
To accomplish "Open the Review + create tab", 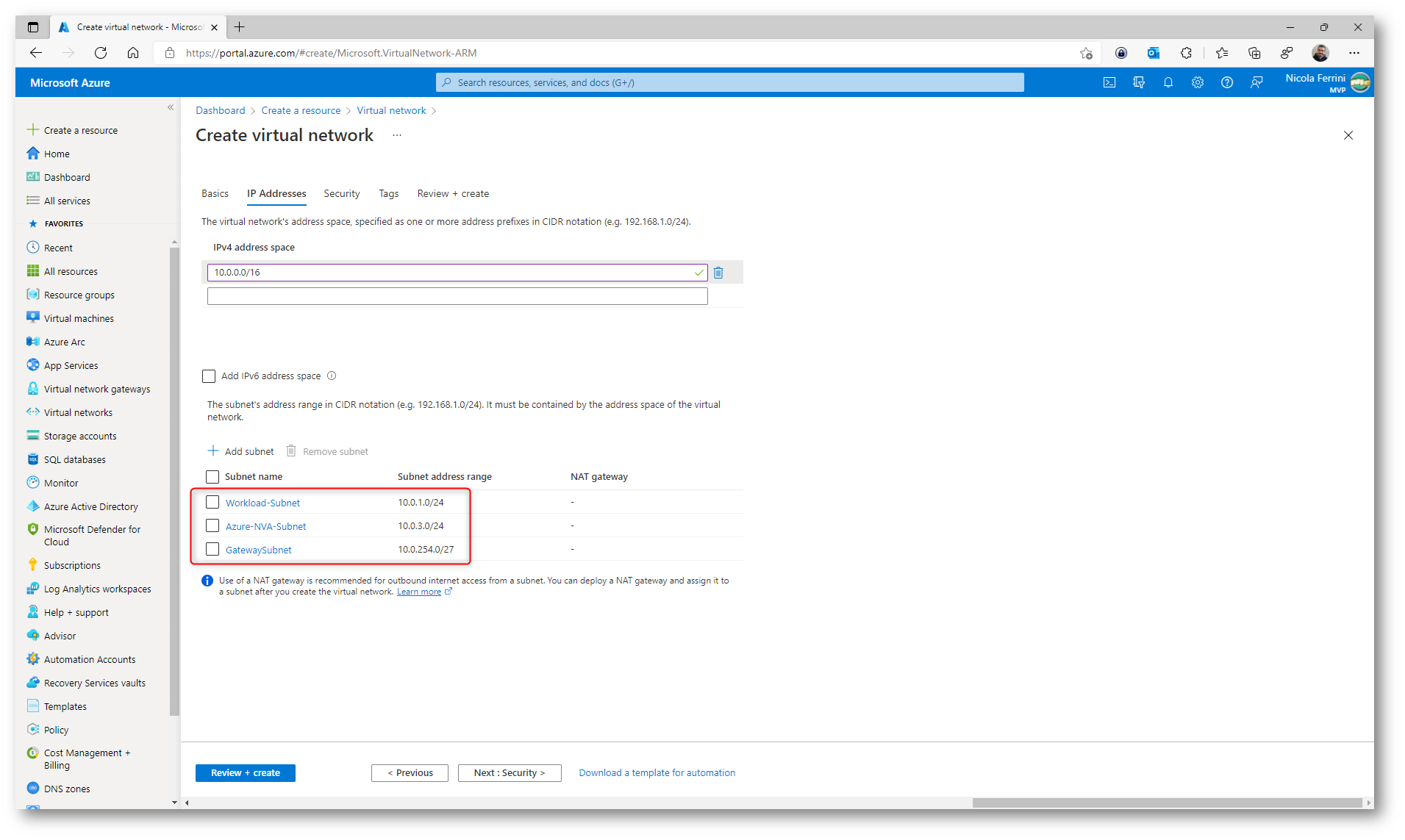I will (x=453, y=194).
